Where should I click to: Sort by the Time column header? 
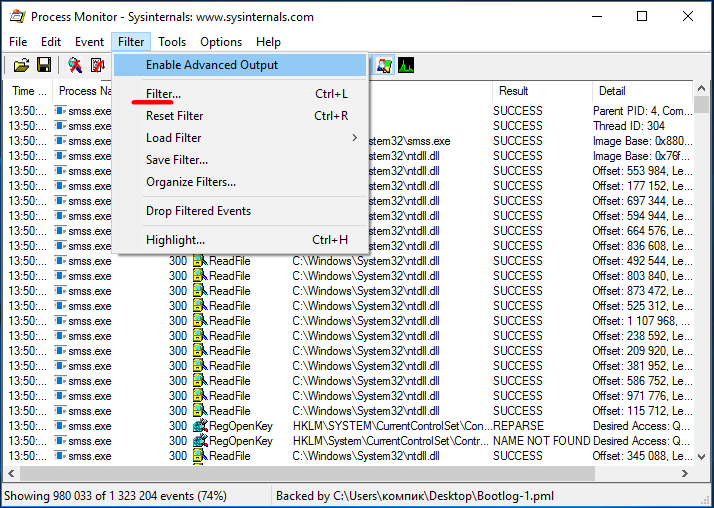point(29,91)
